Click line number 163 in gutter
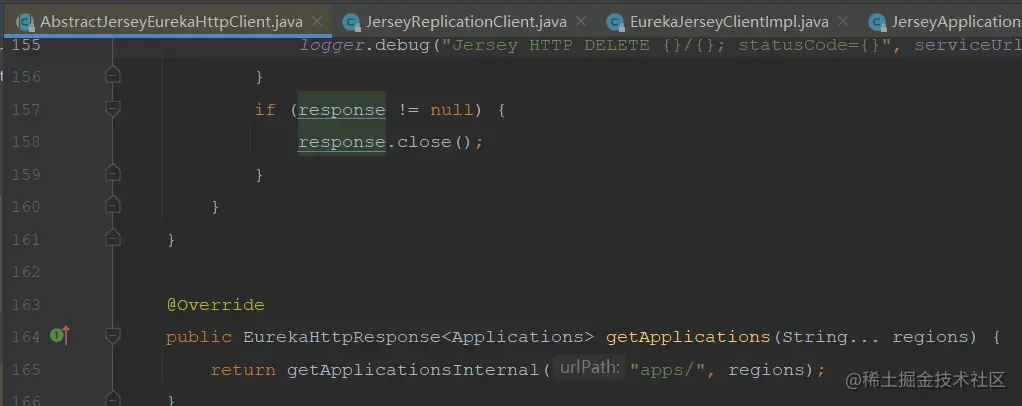The height and width of the screenshot is (406, 1022). (x=26, y=304)
